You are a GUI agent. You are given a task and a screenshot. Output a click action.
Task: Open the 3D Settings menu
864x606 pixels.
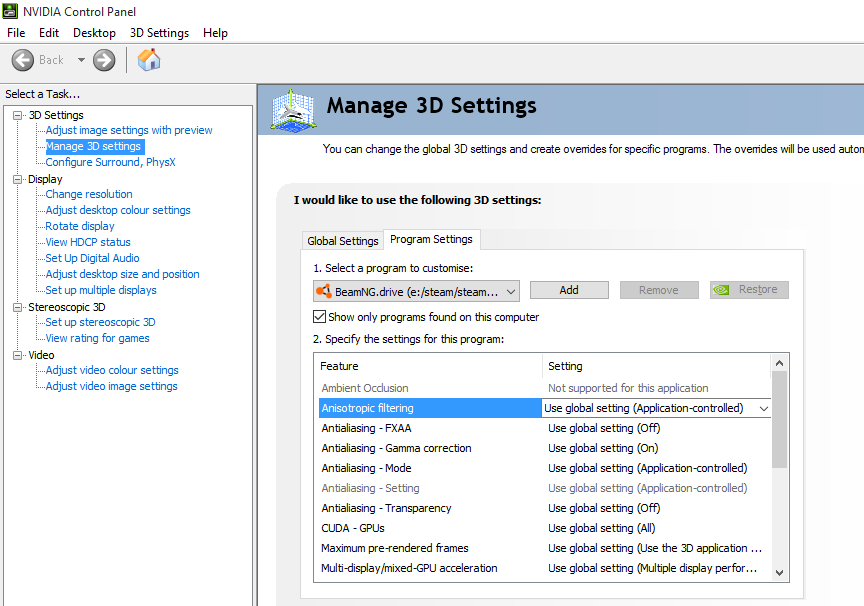coord(159,33)
